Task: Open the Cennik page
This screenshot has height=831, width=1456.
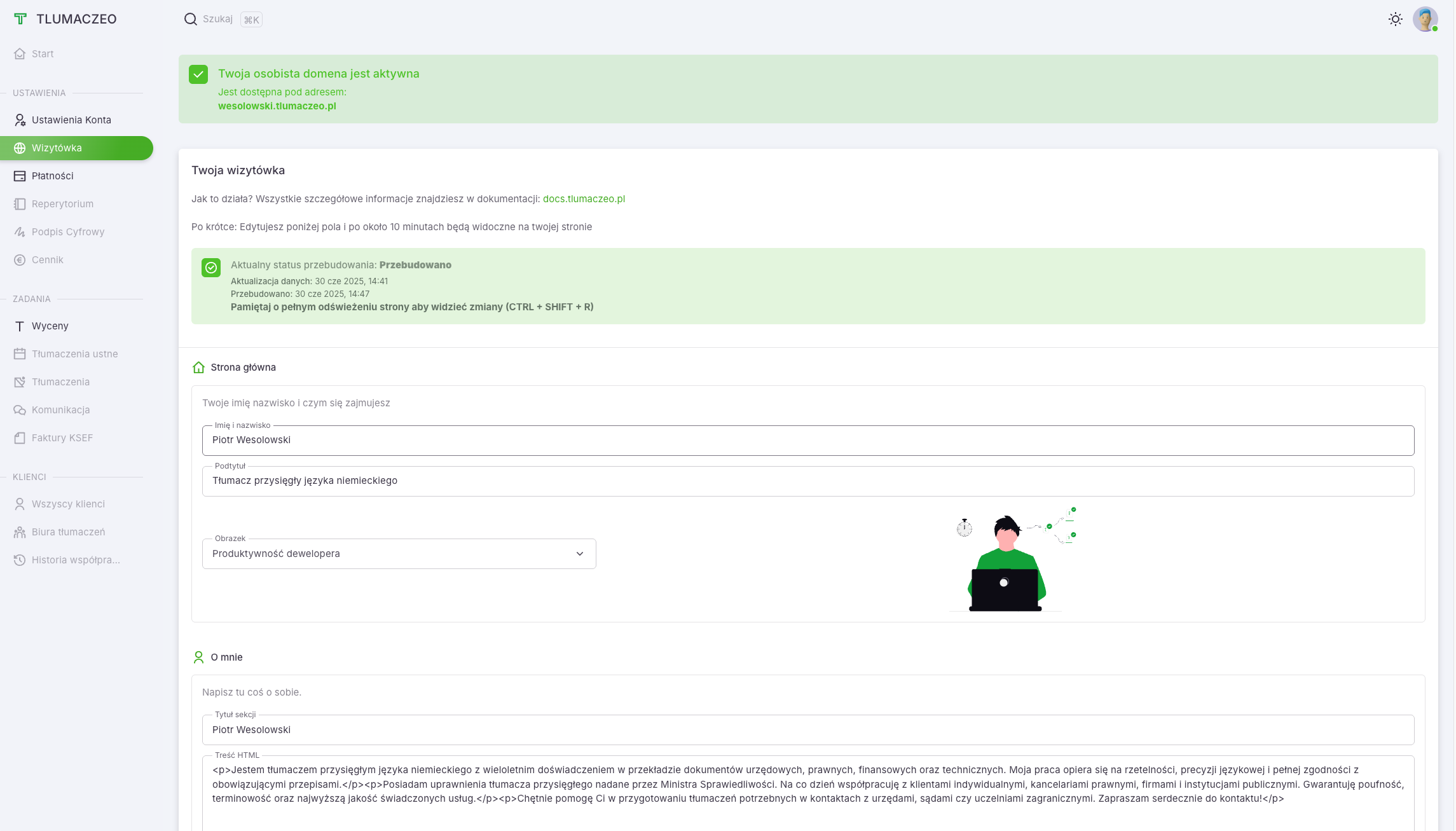Action: tap(47, 260)
